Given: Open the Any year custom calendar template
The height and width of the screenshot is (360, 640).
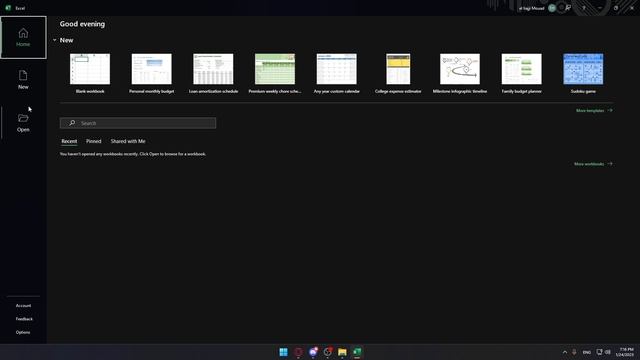Looking at the screenshot, I should point(336,73).
